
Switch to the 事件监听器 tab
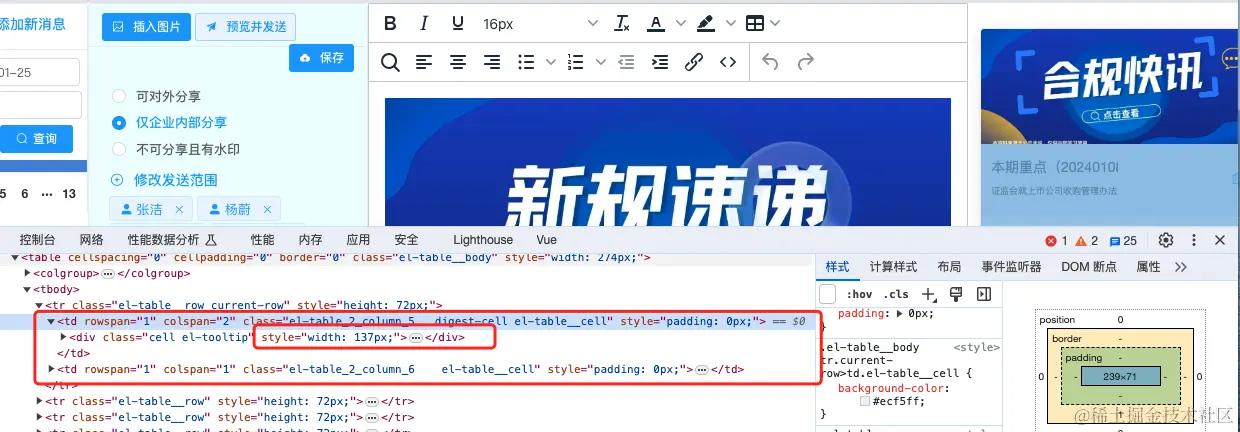pos(1011,267)
